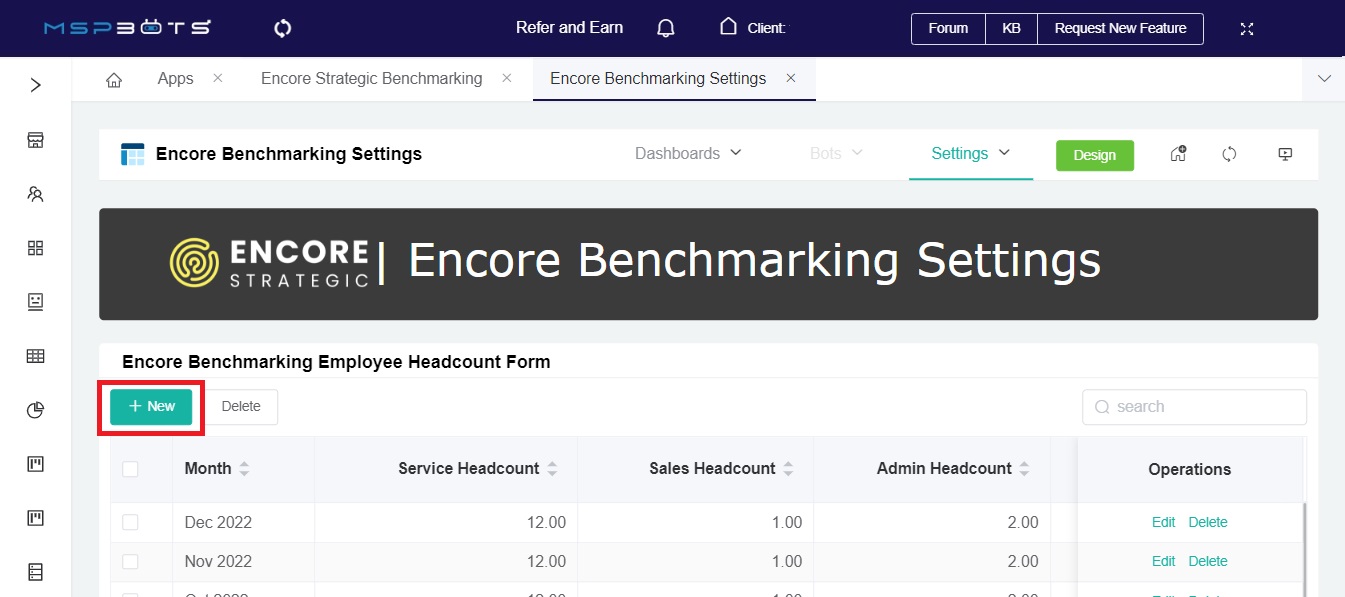Open the bot face icon in sidebar

[36, 301]
